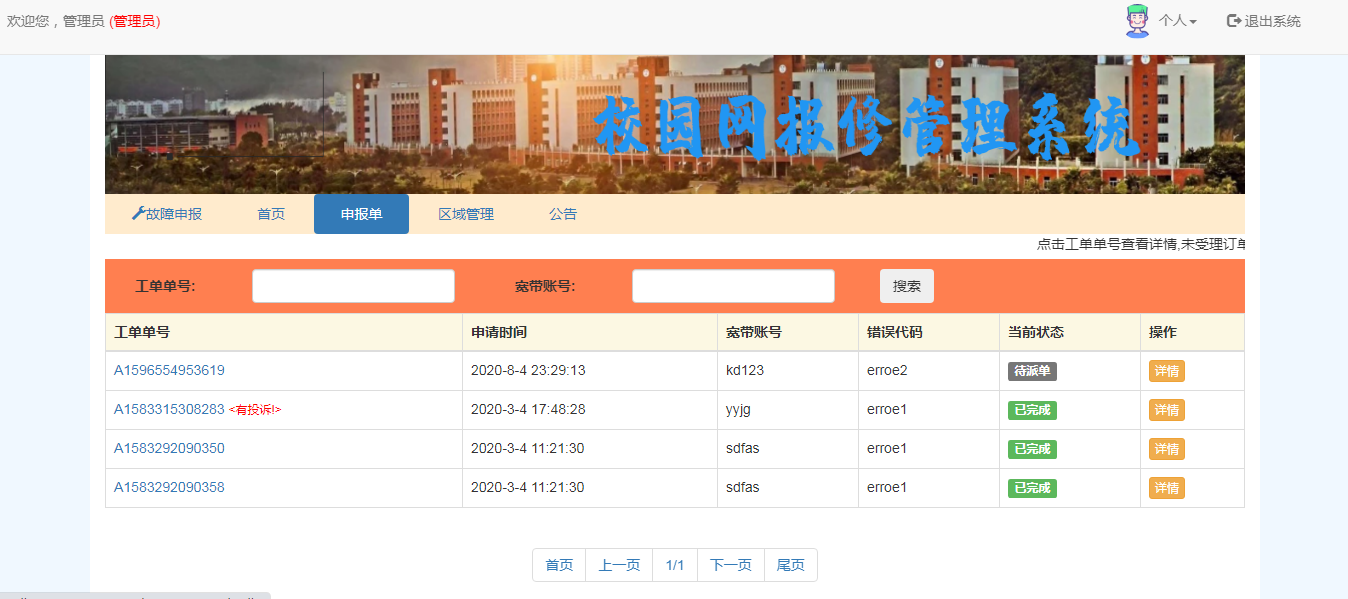The height and width of the screenshot is (599, 1348).
Task: Click 下一页 pagination button
Action: pyautogui.click(x=731, y=565)
